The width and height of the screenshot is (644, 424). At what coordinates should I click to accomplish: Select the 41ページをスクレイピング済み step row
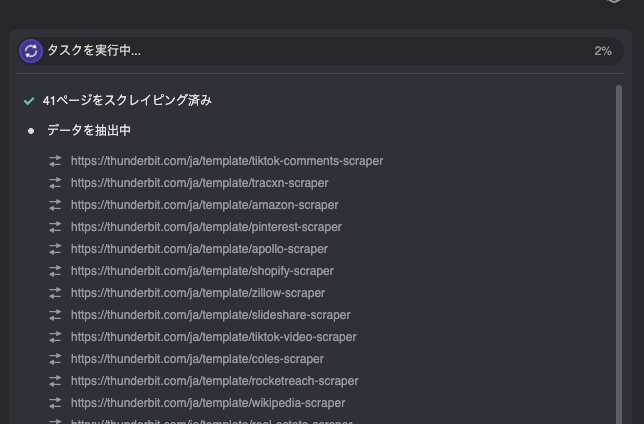(x=127, y=101)
